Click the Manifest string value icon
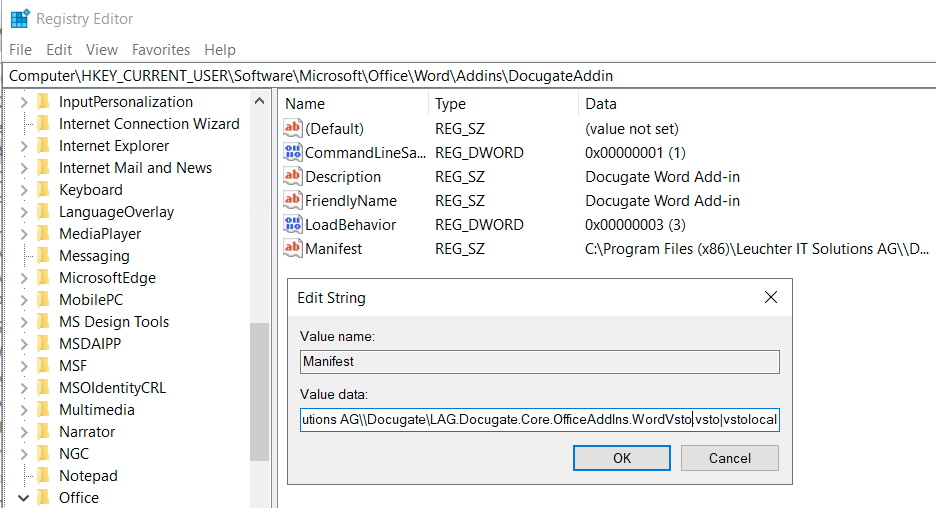 tap(292, 248)
